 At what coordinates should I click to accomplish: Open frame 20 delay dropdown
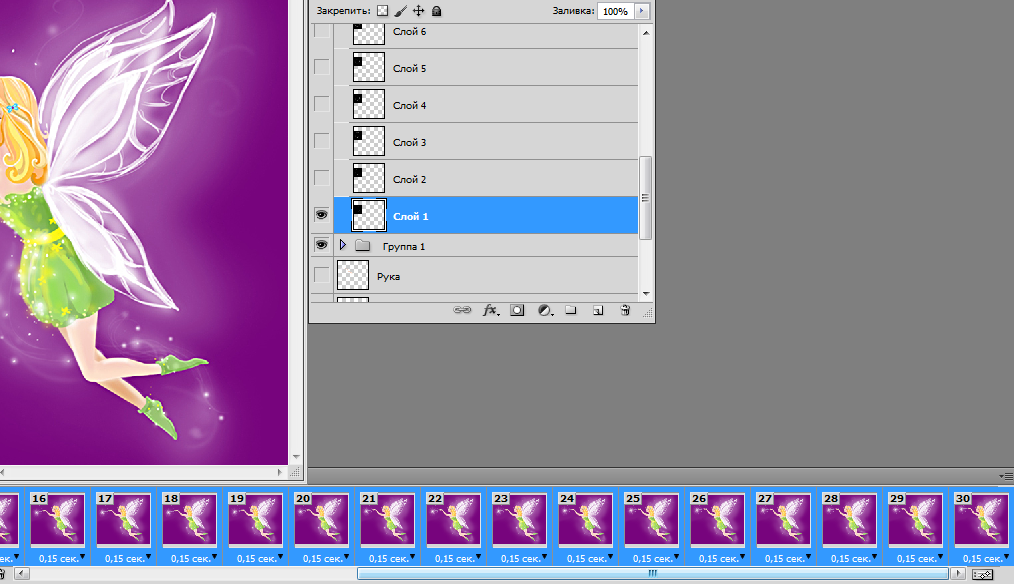tap(345, 557)
